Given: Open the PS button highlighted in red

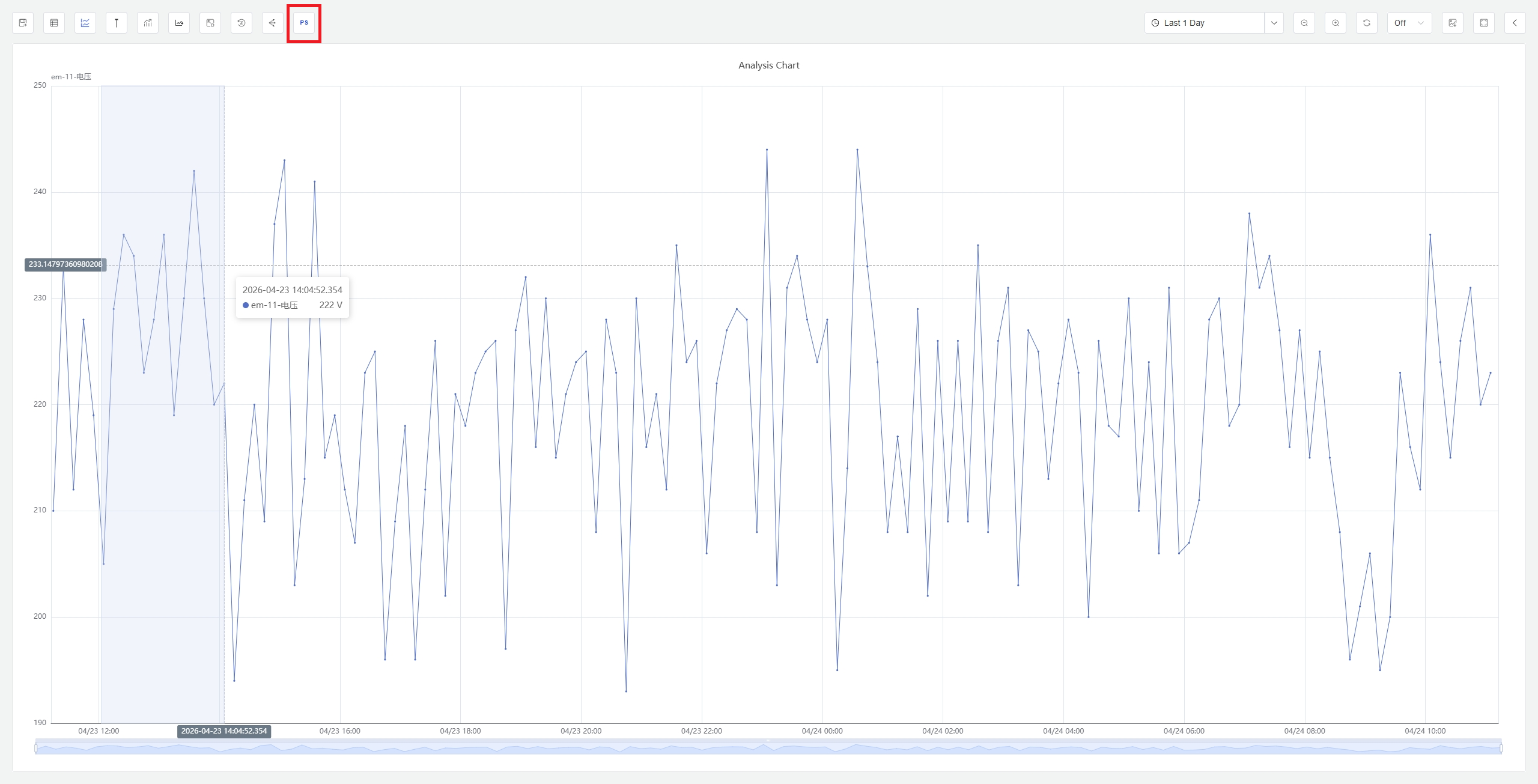Looking at the screenshot, I should click(303, 22).
